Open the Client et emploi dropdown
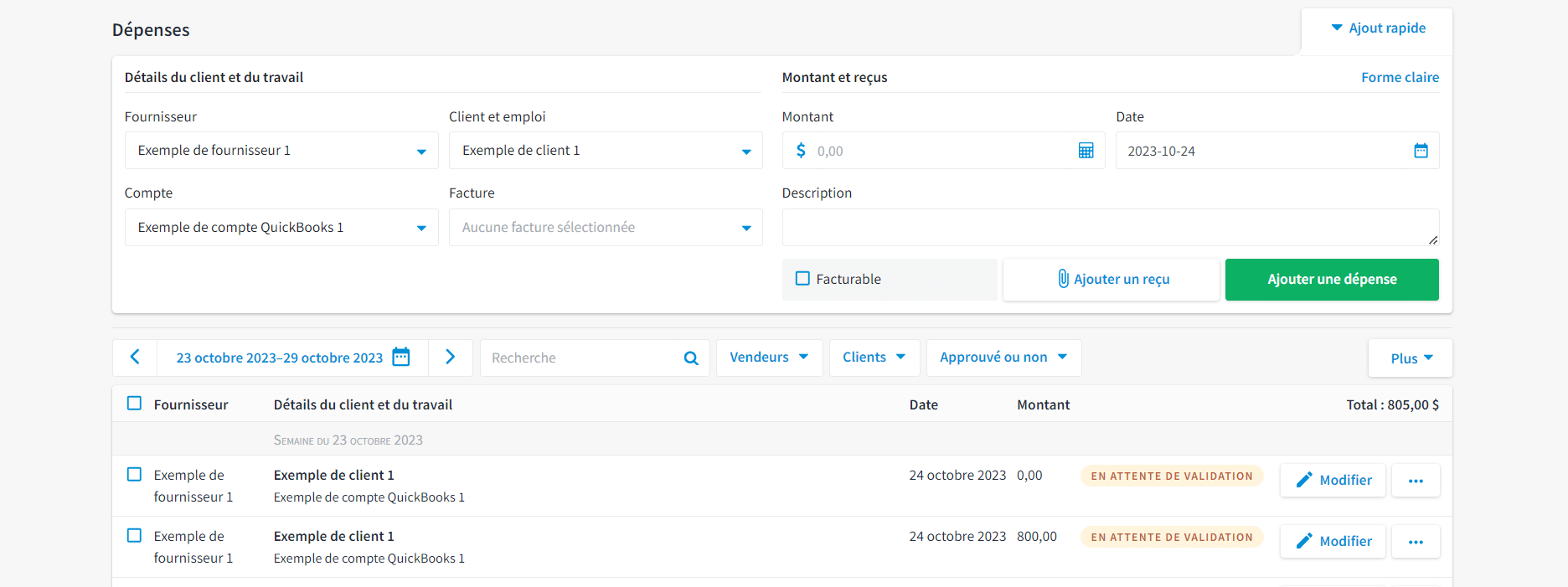The image size is (1568, 587). (x=606, y=151)
